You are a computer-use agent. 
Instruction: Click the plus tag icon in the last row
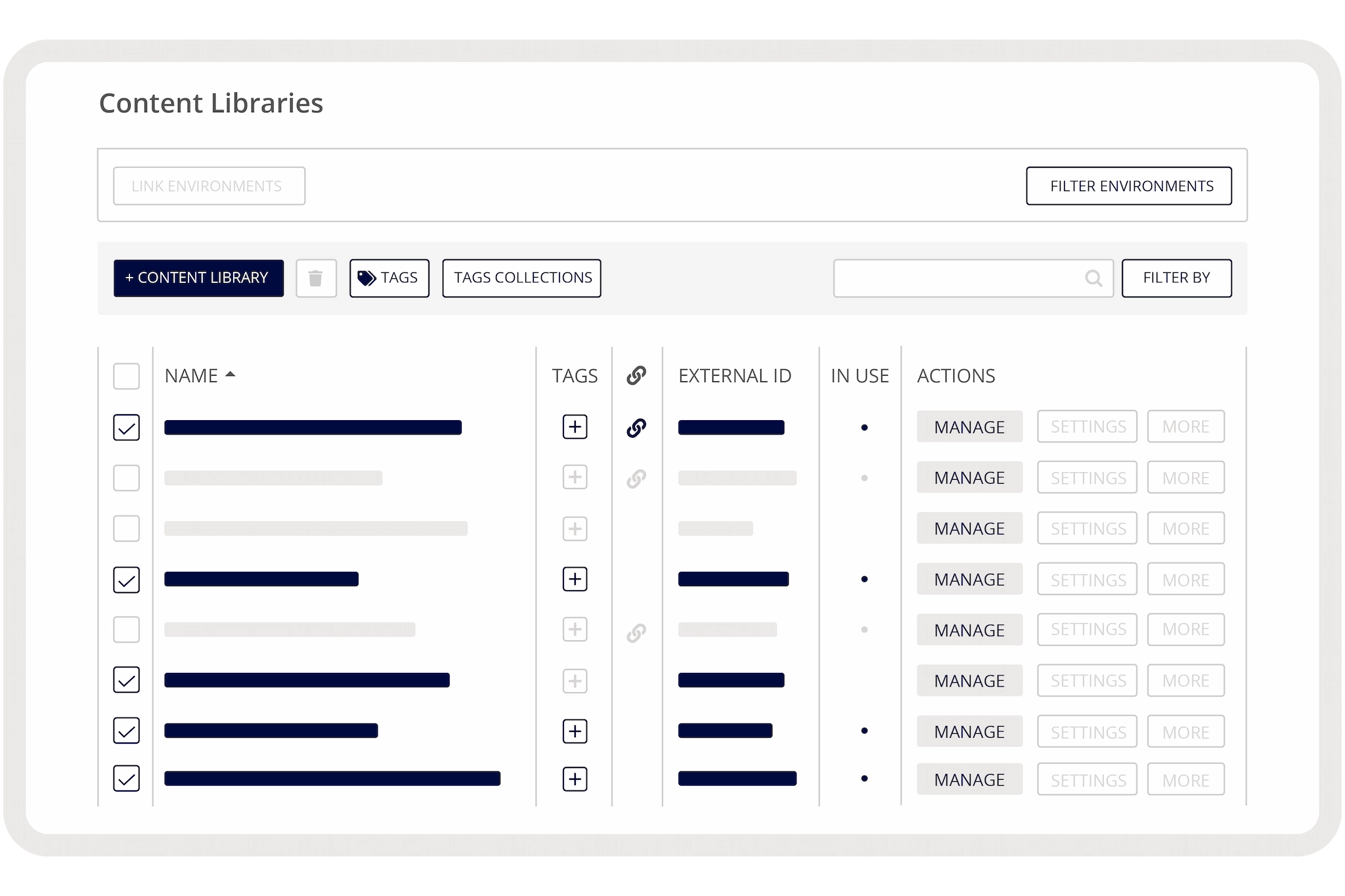575,779
